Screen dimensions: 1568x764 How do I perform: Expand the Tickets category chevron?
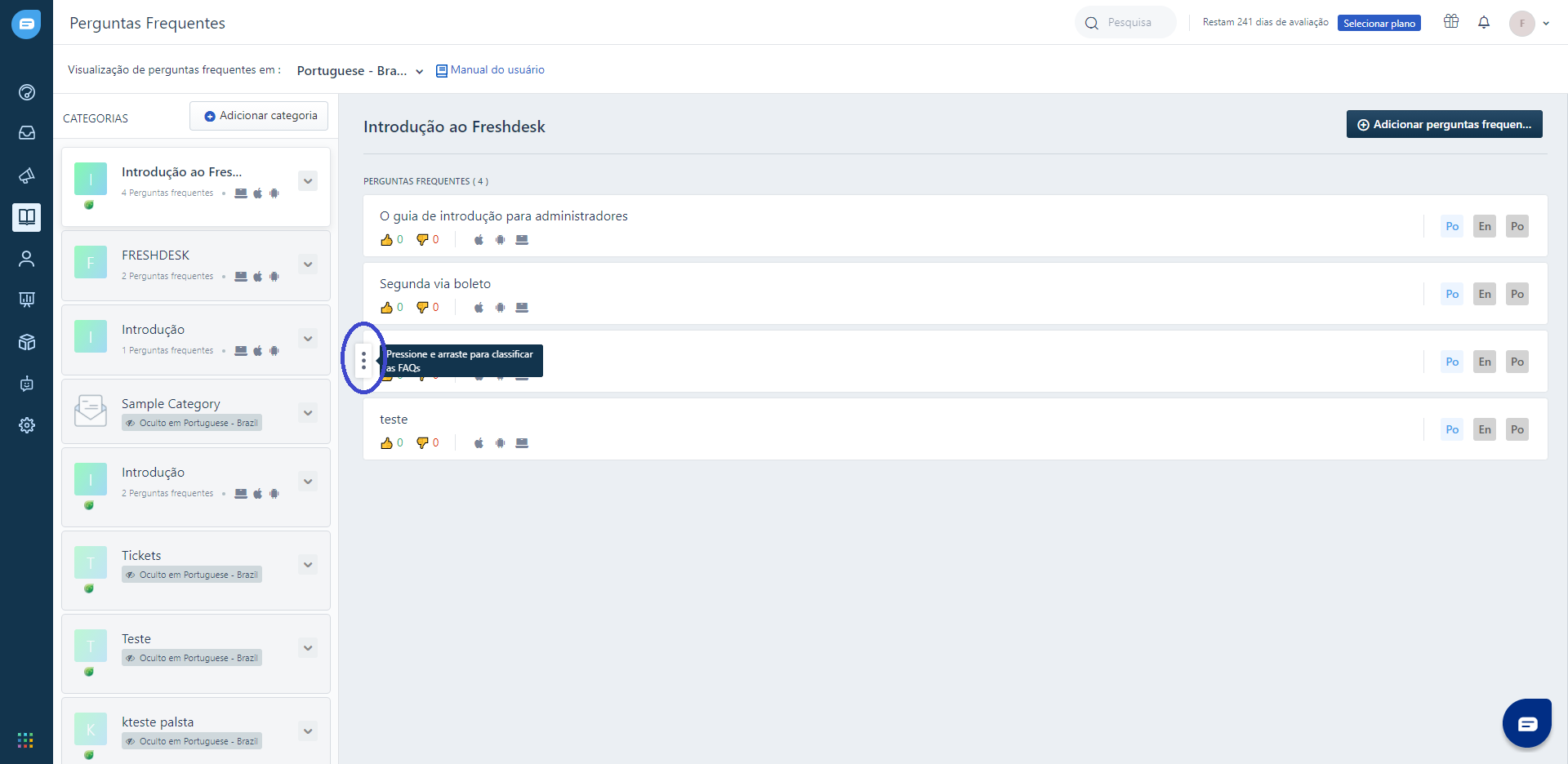308,565
